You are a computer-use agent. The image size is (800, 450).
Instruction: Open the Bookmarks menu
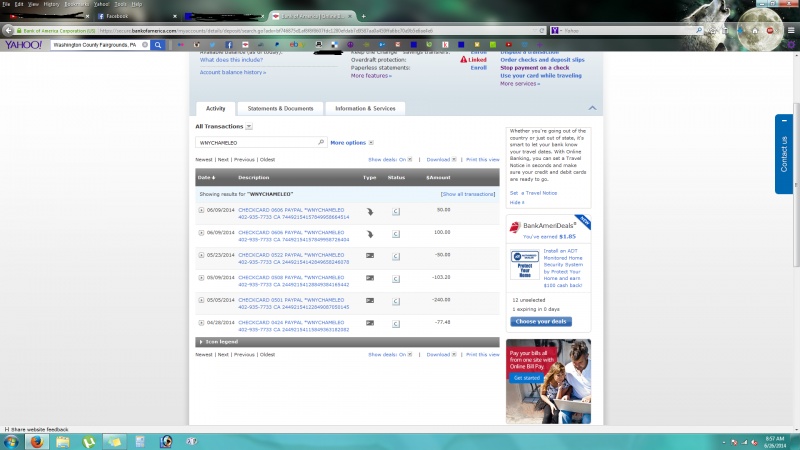77,4
